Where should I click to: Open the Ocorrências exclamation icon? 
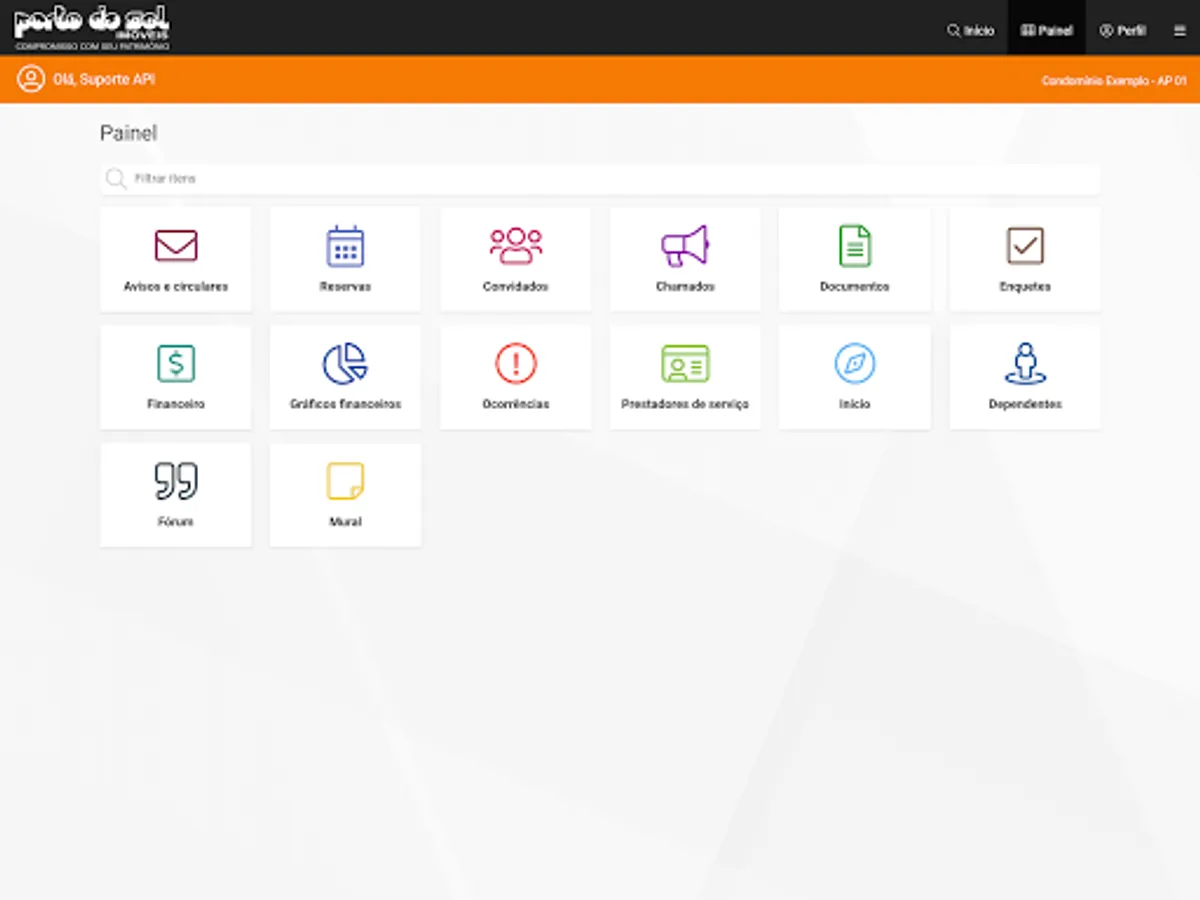pos(515,363)
